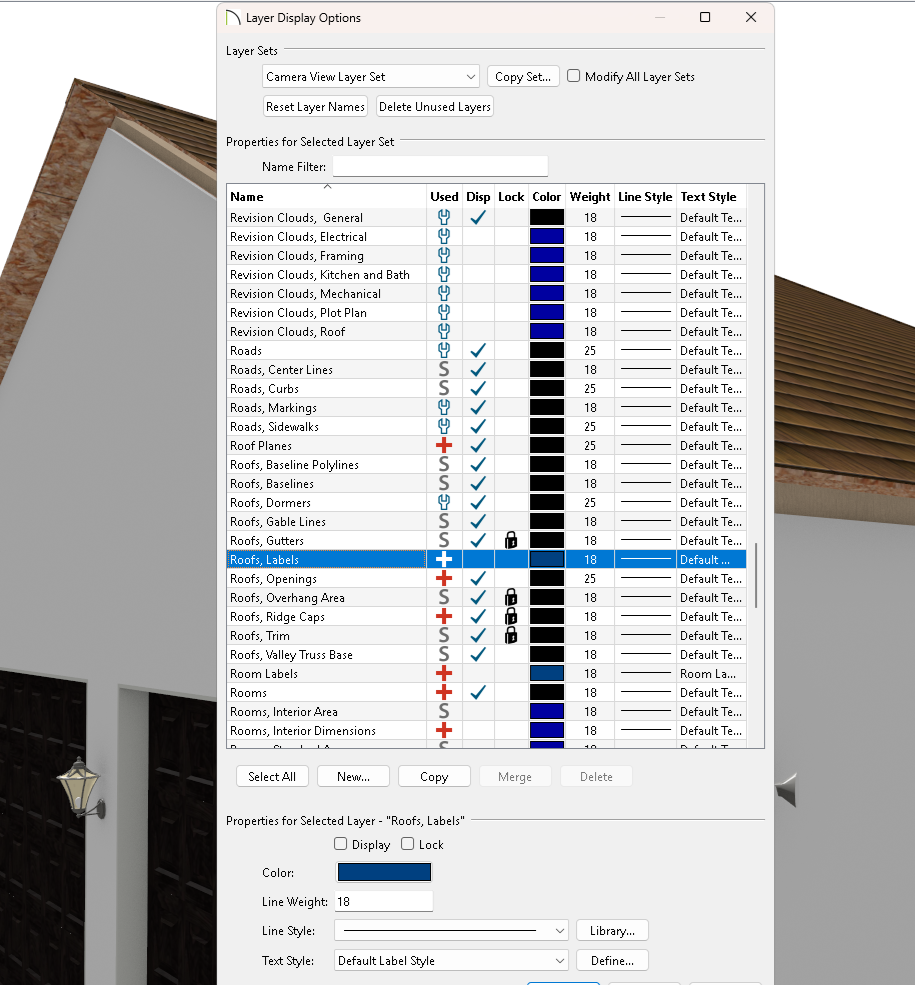Open the Camera View Layer Set dropdown
915x985 pixels.
[371, 77]
